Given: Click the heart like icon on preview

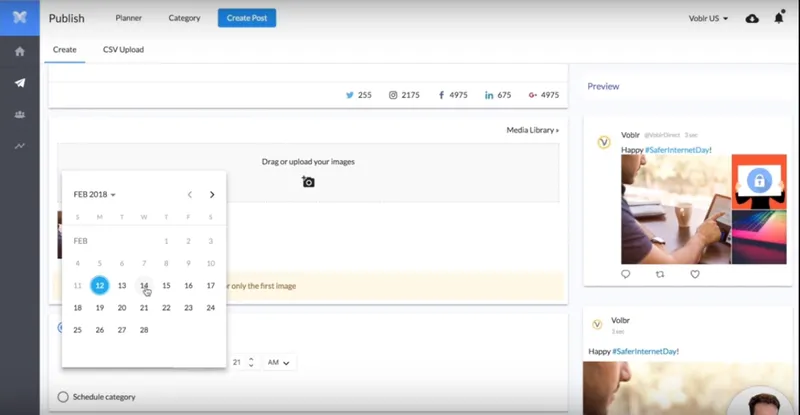Looking at the screenshot, I should pyautogui.click(x=694, y=274).
